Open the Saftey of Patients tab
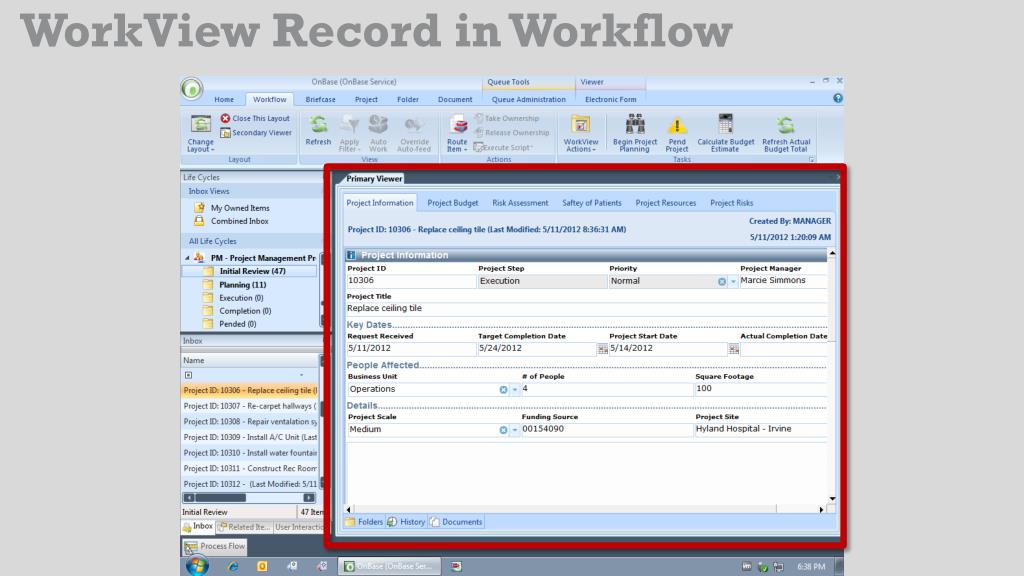1024x576 pixels. point(592,203)
